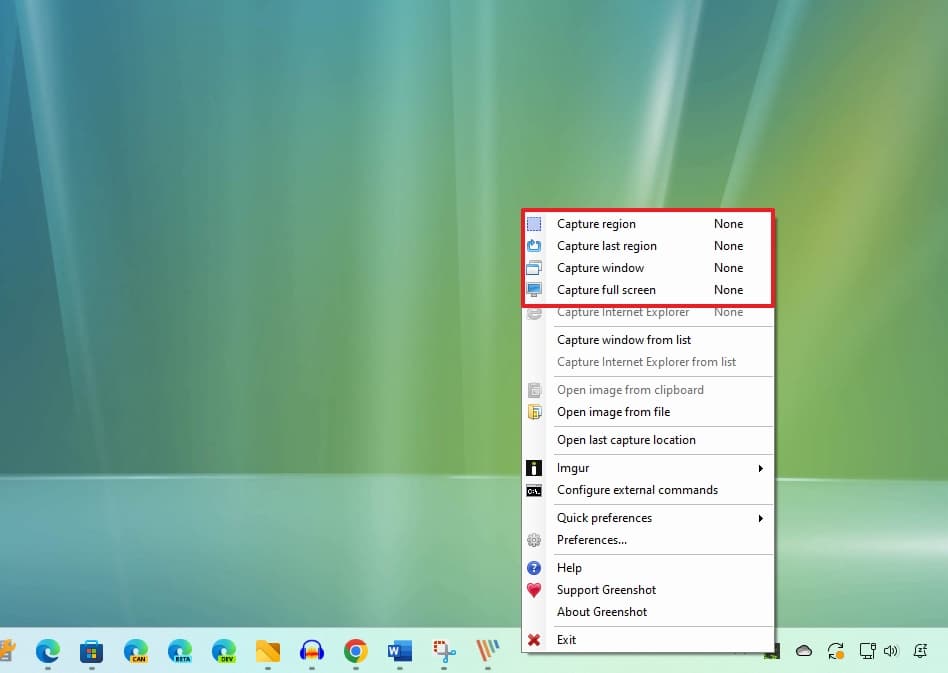The width and height of the screenshot is (948, 673).
Task: Click the Capture region icon
Action: coord(534,224)
